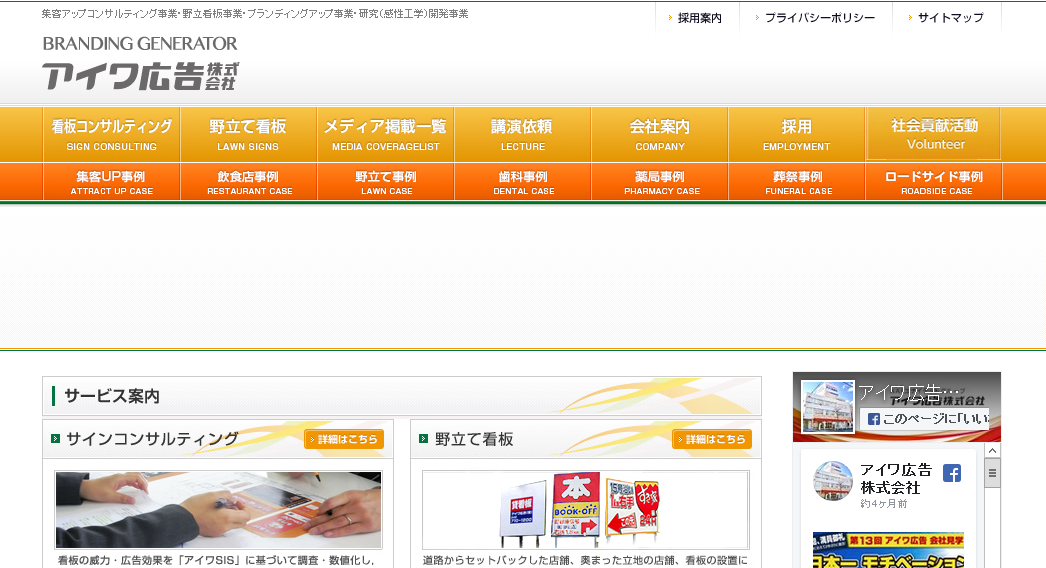
Task: Click 詳細はこちら for サインコンサルティング
Action: (344, 439)
